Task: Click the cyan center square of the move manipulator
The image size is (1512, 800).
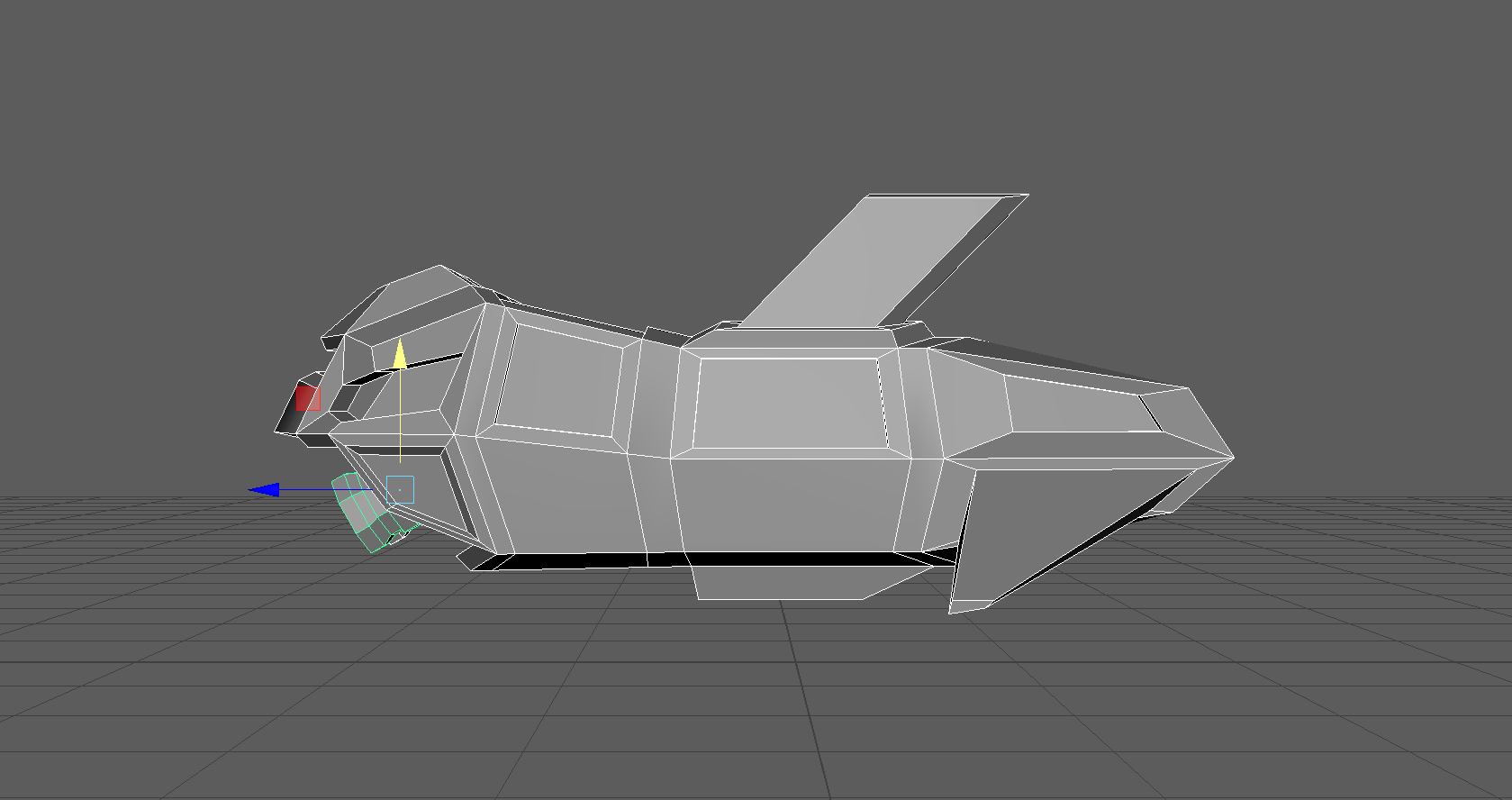Action: point(400,490)
